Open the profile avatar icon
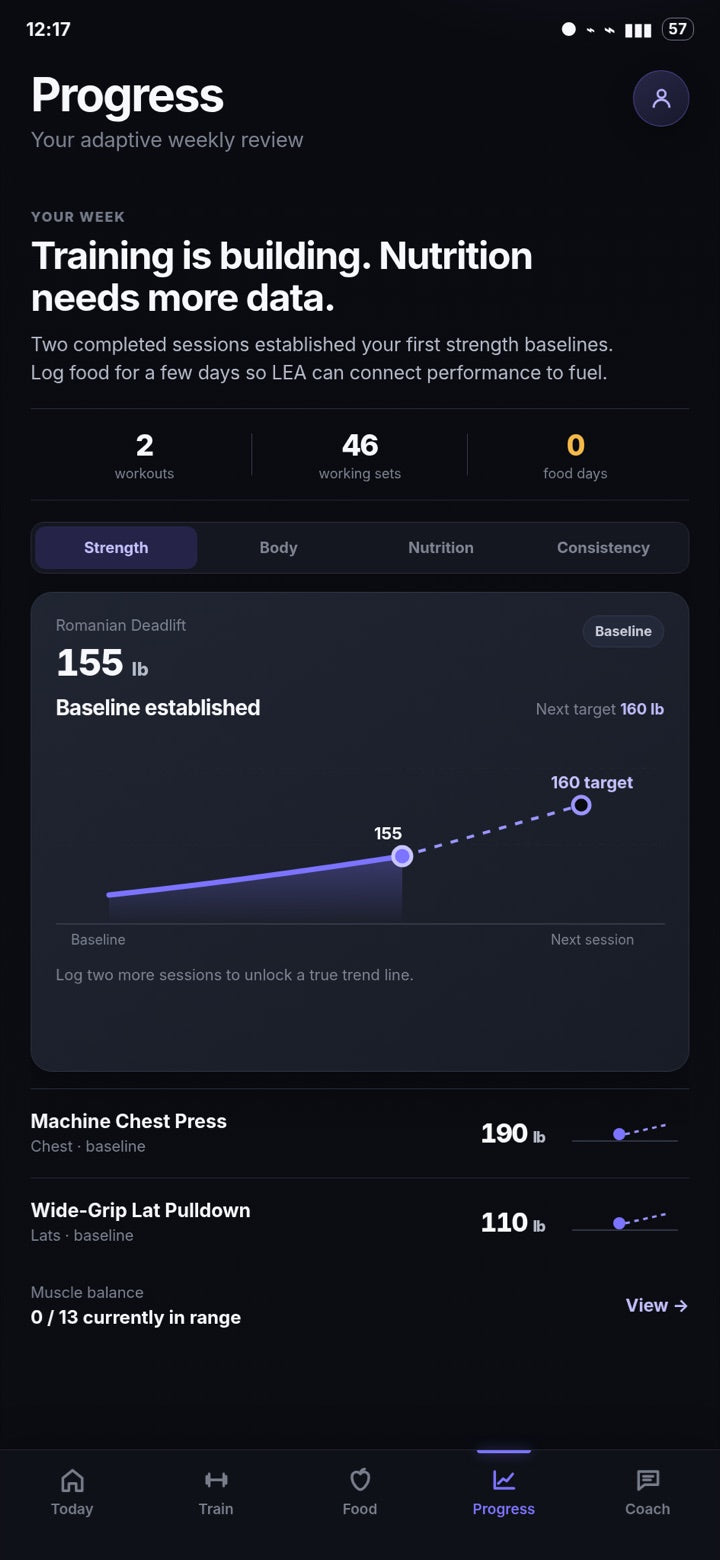The width and height of the screenshot is (720, 1560). point(661,98)
